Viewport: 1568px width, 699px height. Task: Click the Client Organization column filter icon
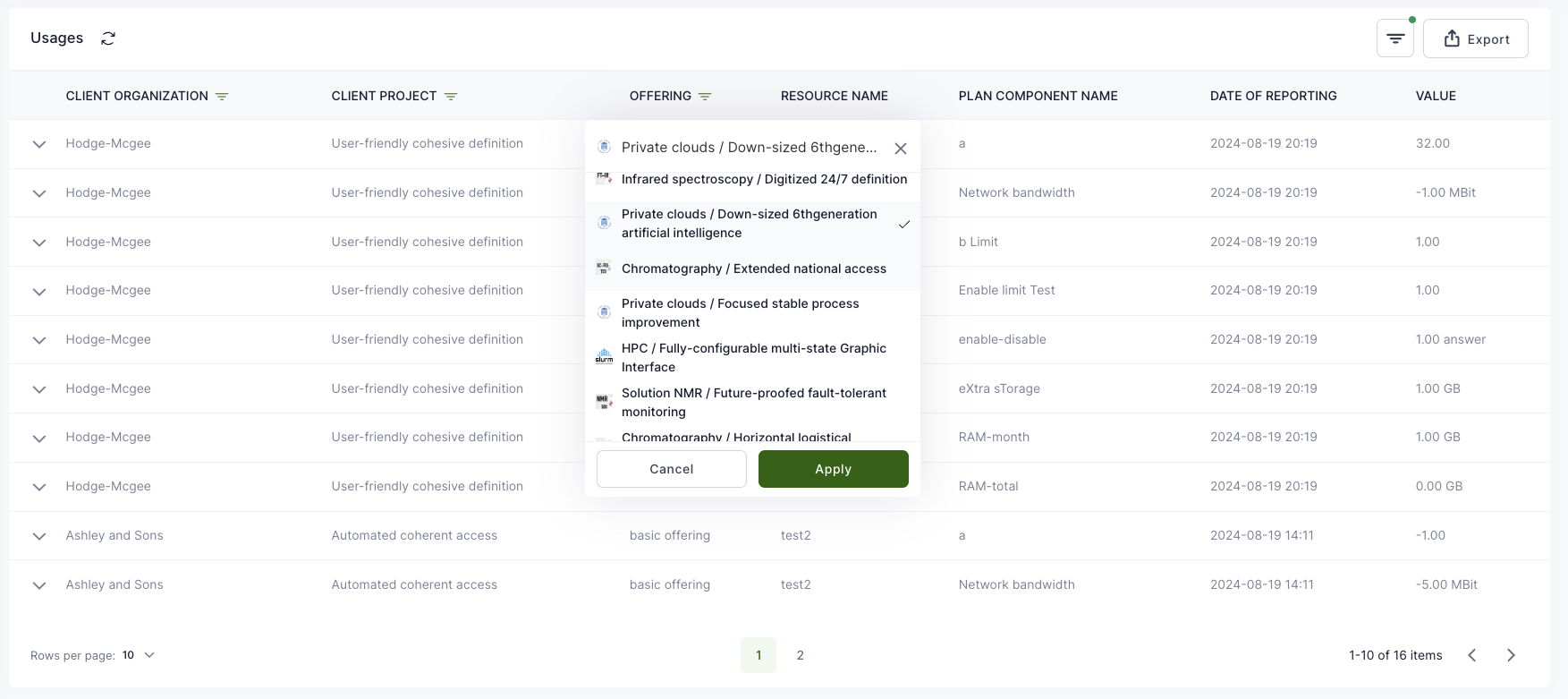click(x=222, y=97)
